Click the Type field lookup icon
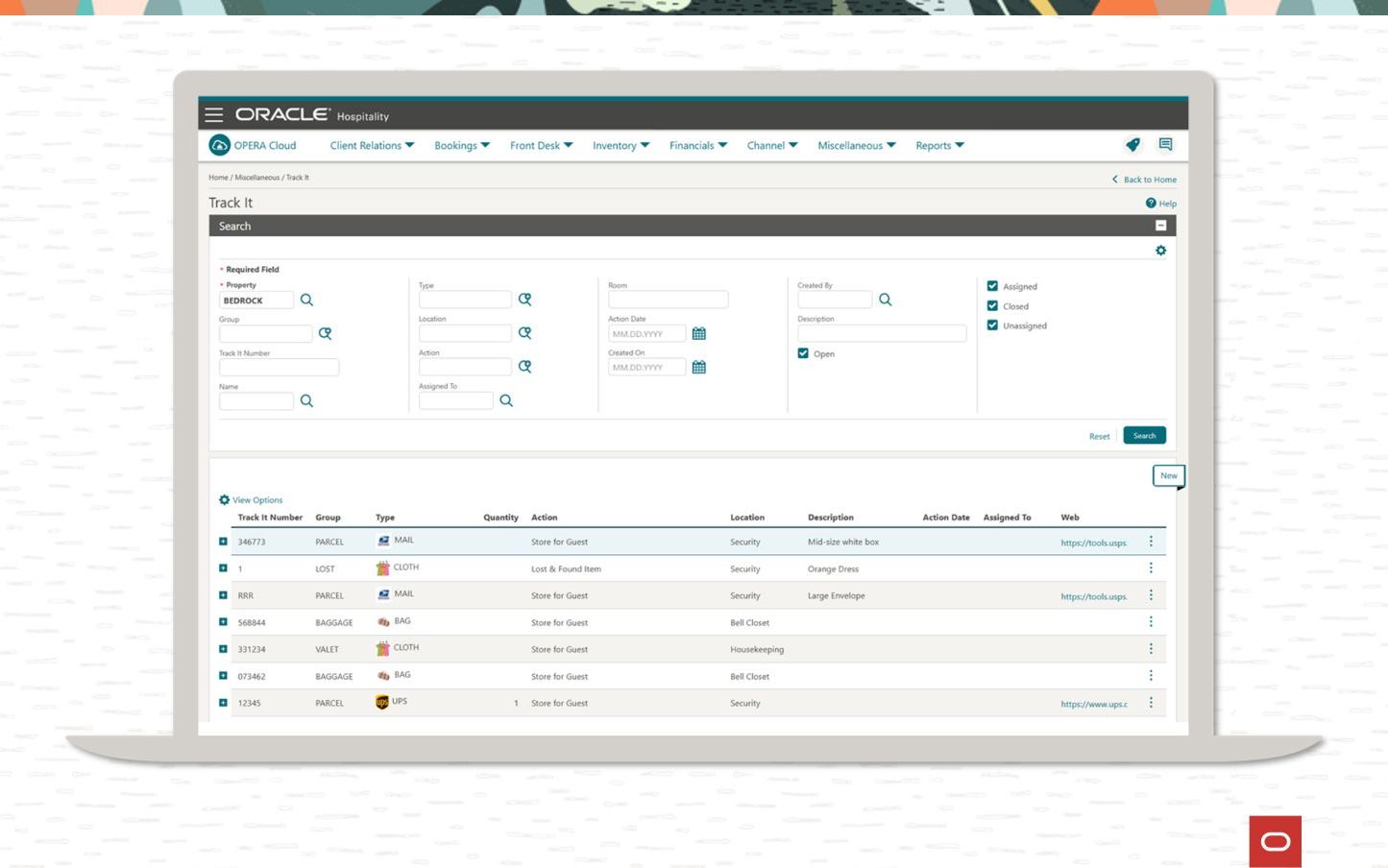The image size is (1388, 868). [x=524, y=300]
